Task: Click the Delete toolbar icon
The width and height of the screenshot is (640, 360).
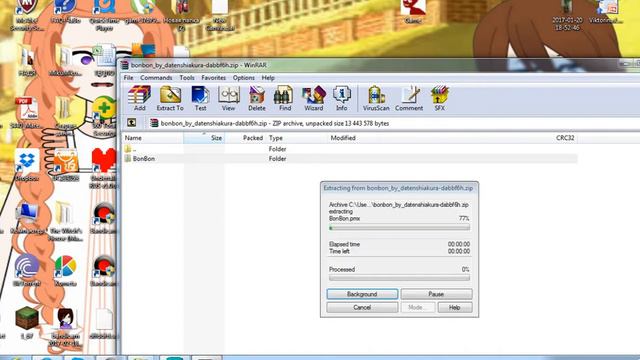Action: (257, 98)
